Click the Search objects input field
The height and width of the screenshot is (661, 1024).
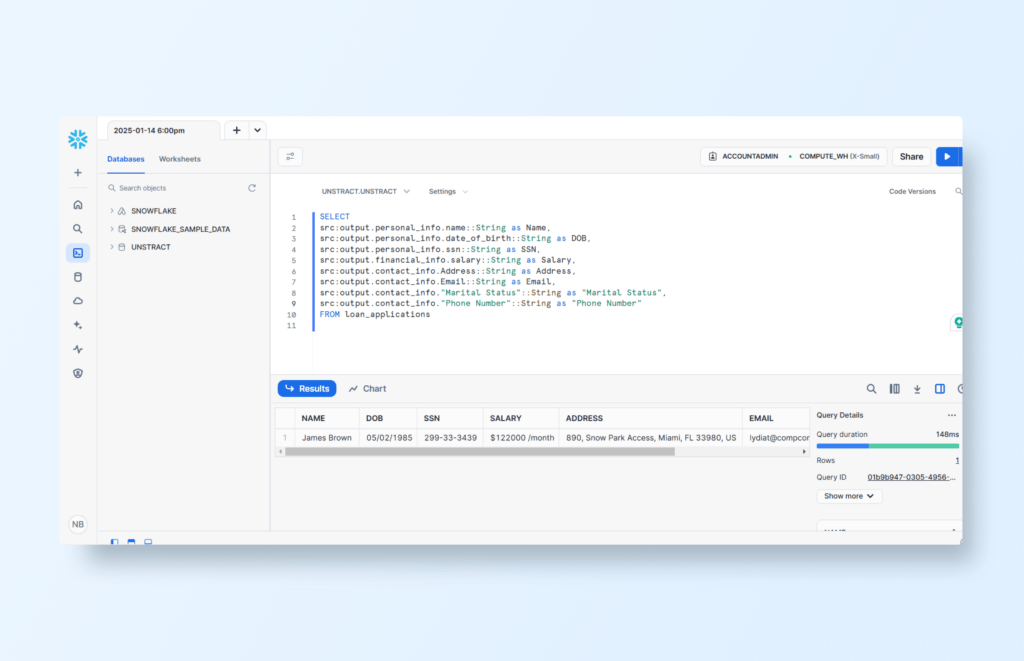point(175,188)
